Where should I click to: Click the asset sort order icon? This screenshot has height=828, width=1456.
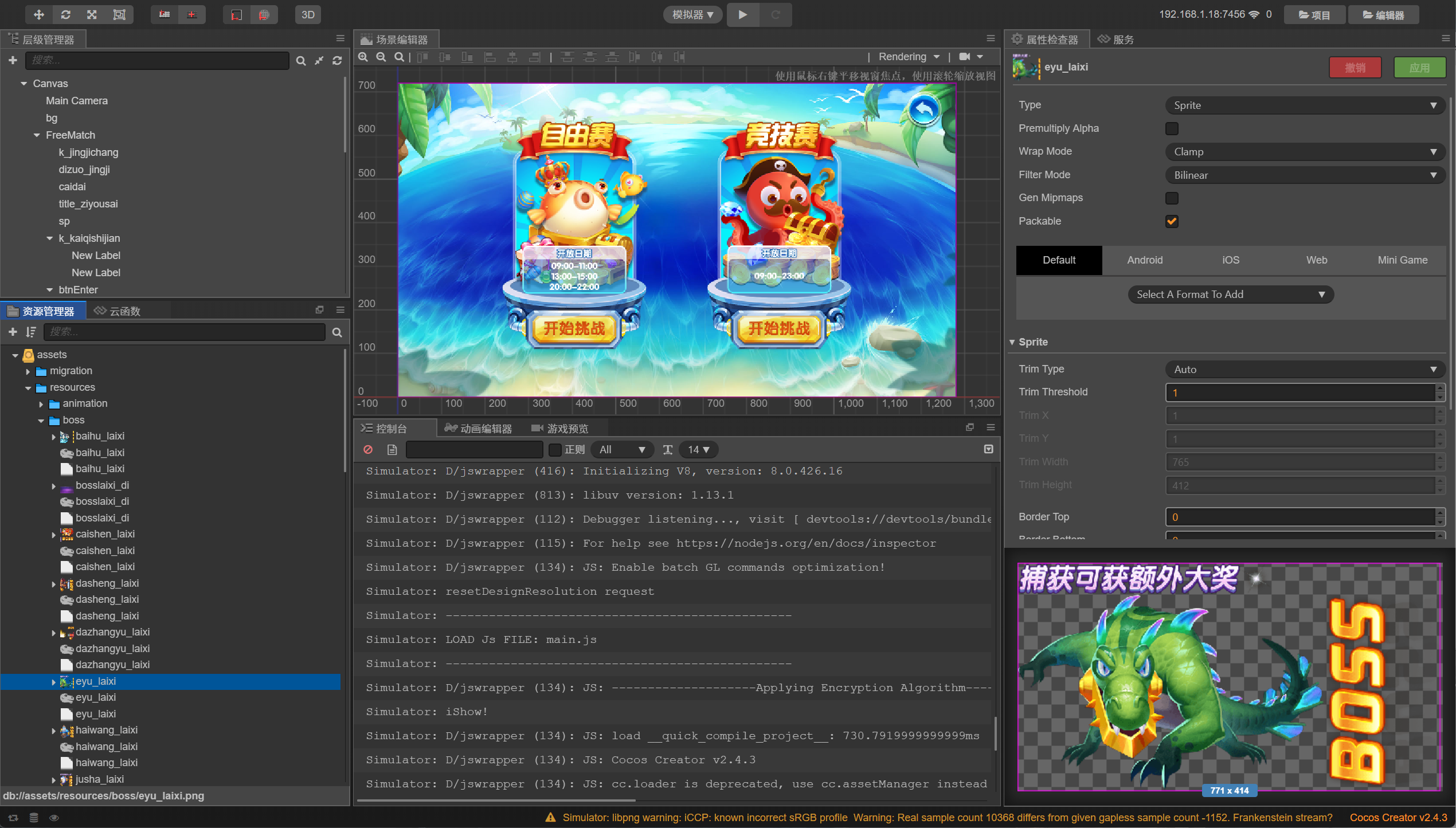click(x=31, y=332)
